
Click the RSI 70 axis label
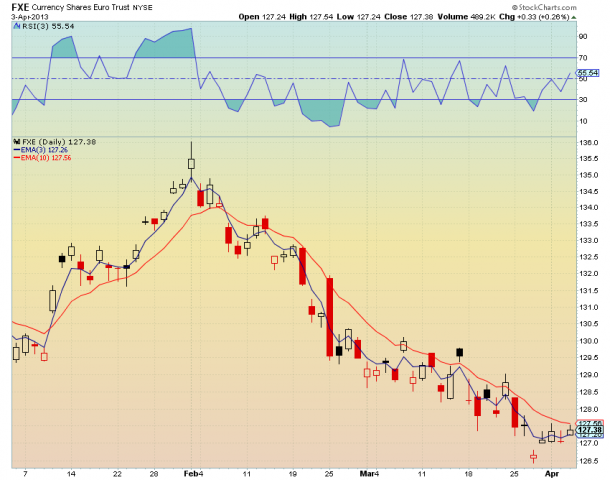coord(583,58)
